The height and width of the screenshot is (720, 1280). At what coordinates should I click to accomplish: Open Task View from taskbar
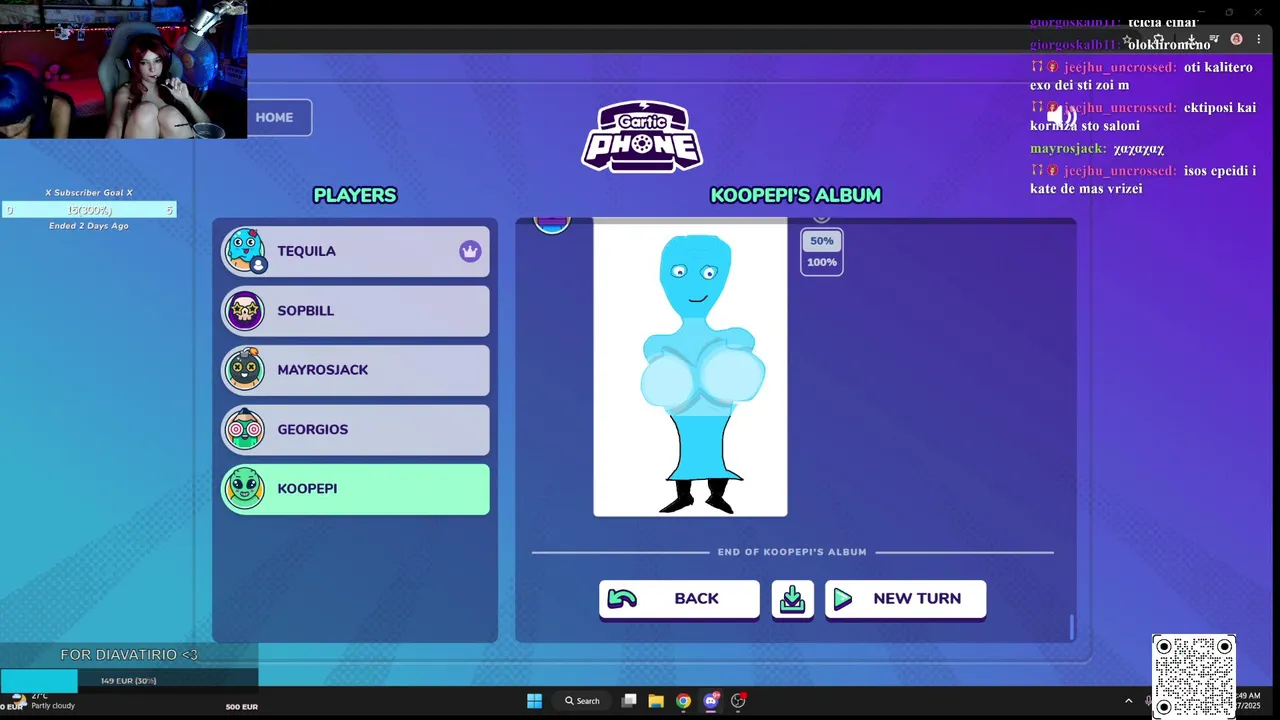point(629,701)
